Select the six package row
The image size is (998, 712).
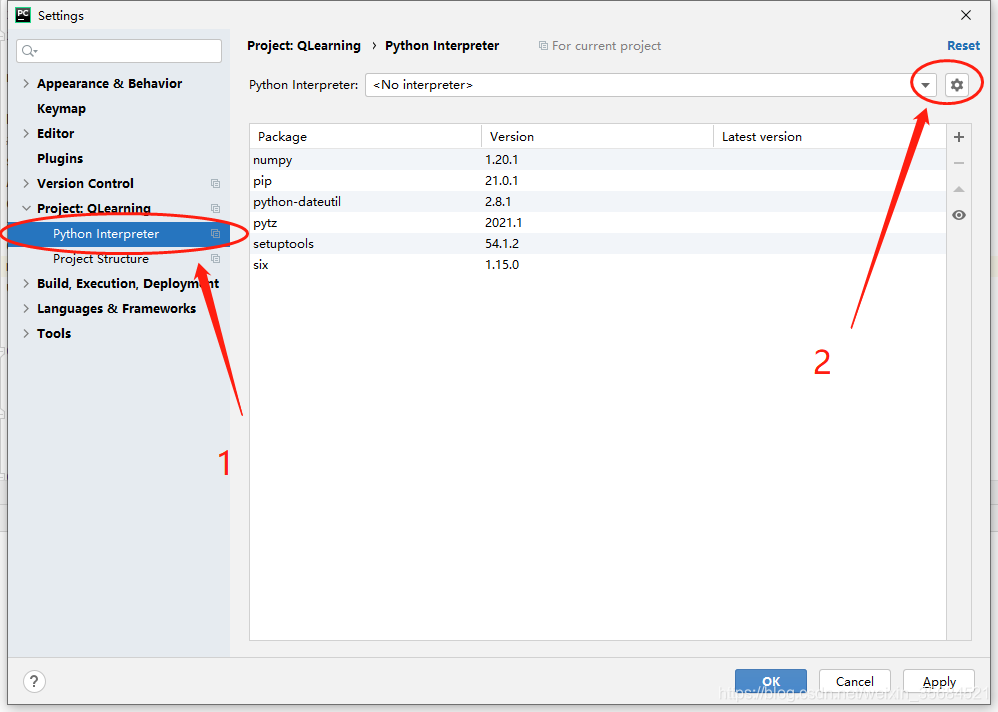coord(598,264)
